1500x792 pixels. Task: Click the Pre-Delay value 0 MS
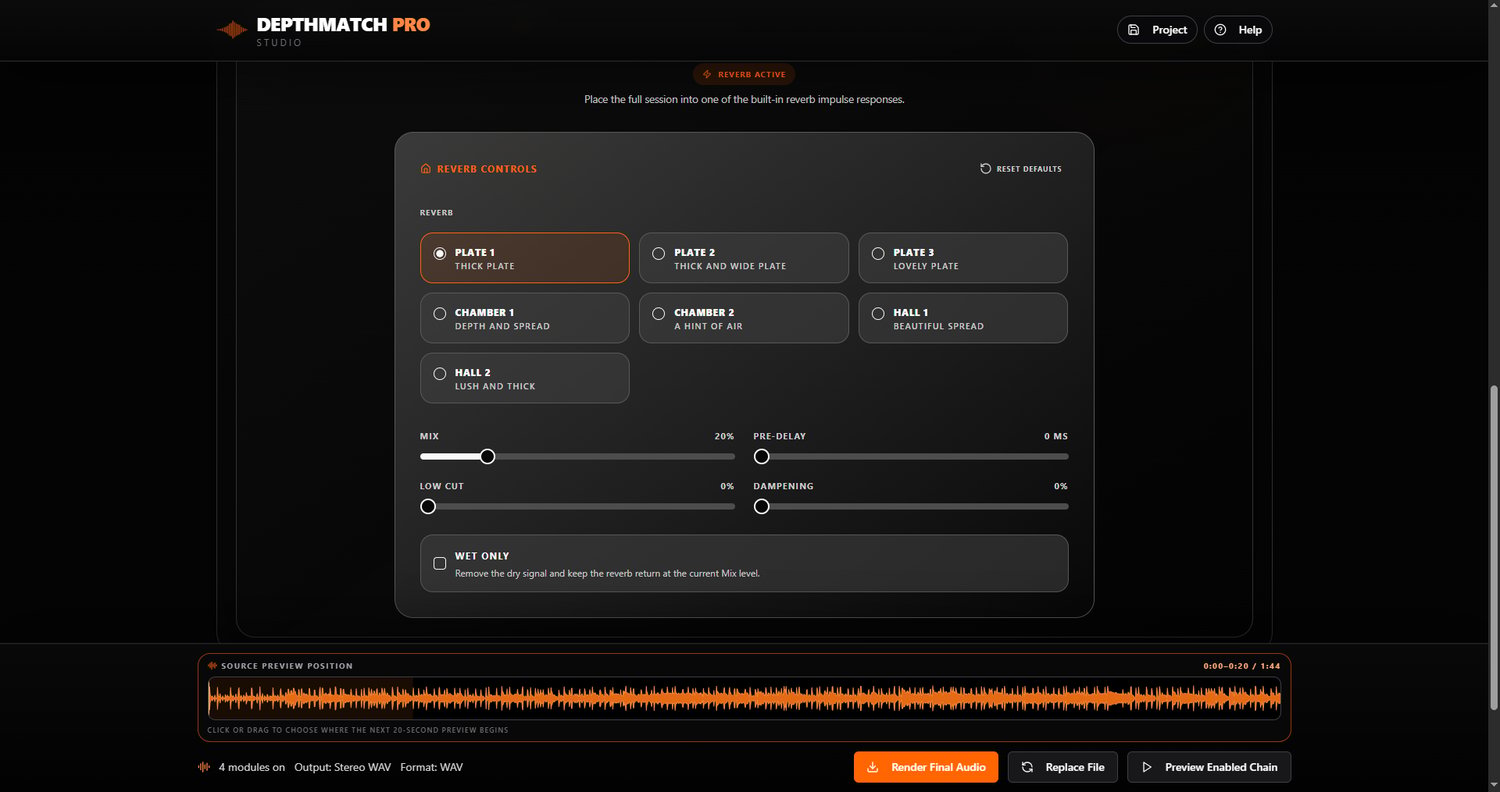pyautogui.click(x=1056, y=437)
